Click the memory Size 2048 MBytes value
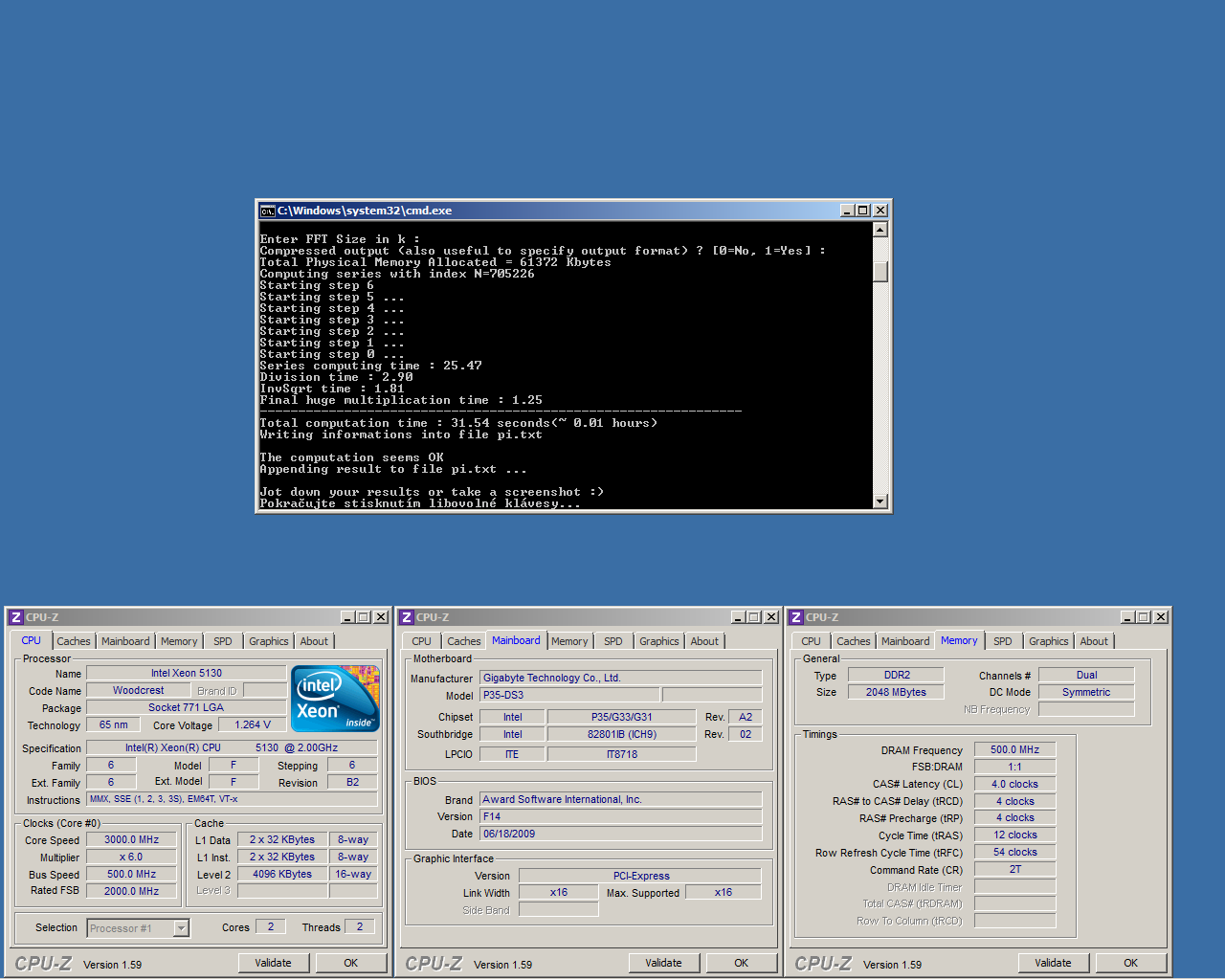Image resolution: width=1225 pixels, height=980 pixels. (897, 692)
